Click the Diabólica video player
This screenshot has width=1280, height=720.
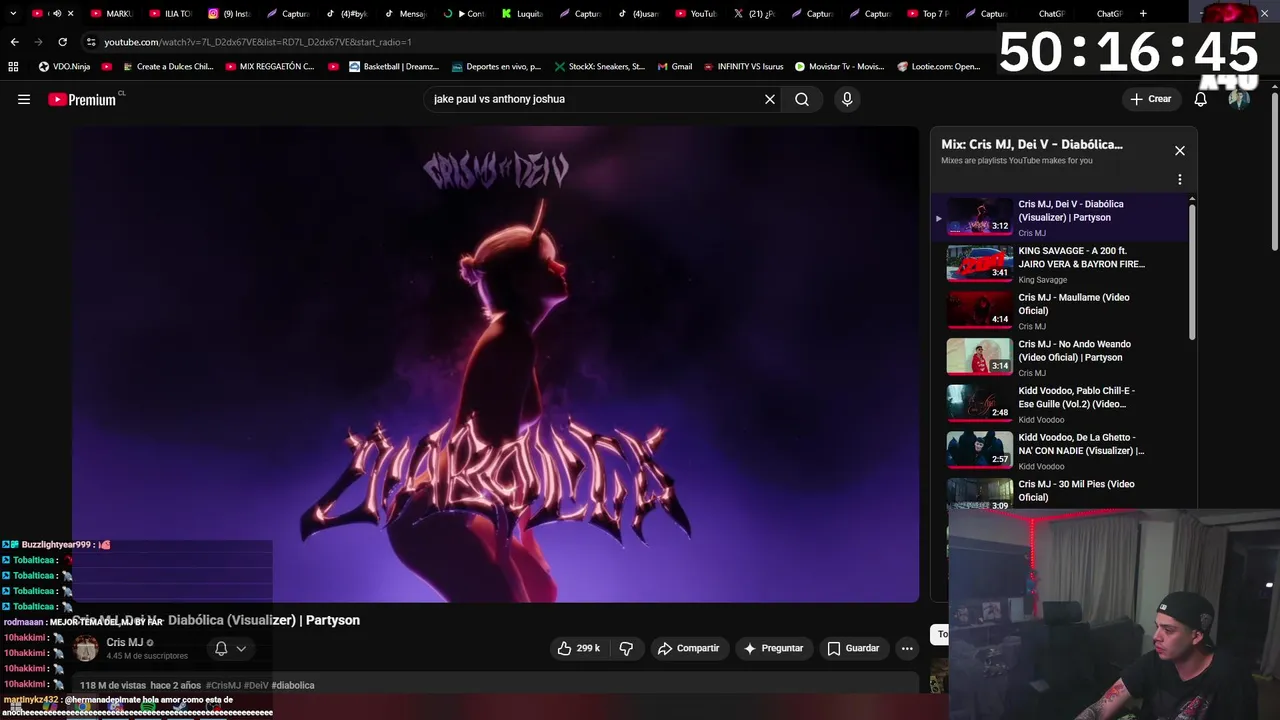click(x=495, y=364)
